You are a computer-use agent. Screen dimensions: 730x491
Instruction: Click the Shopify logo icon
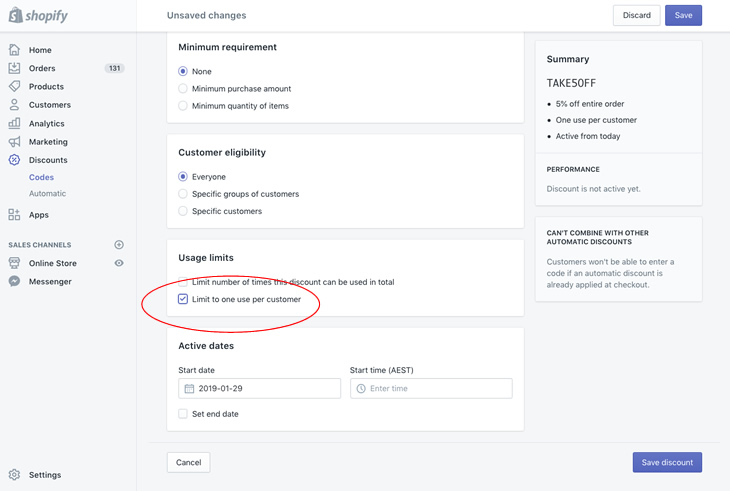pos(16,15)
